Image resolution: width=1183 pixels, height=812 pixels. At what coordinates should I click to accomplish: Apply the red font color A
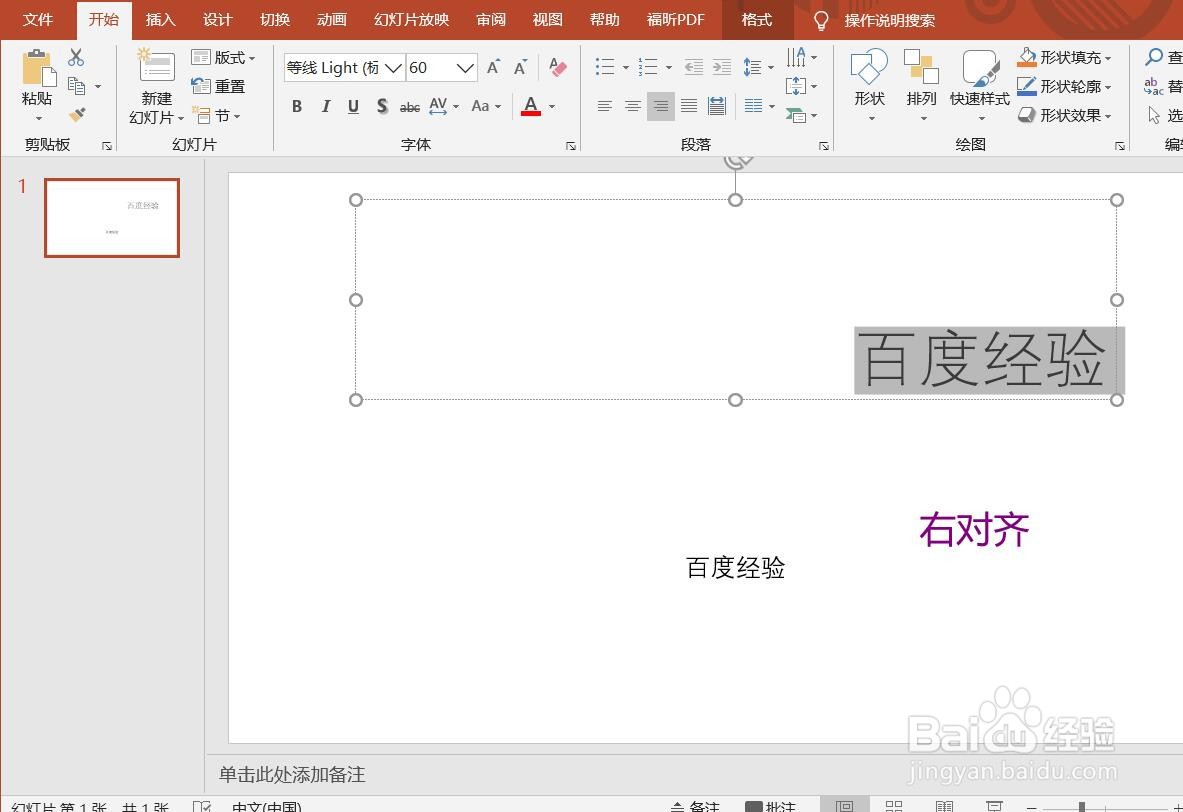click(531, 106)
